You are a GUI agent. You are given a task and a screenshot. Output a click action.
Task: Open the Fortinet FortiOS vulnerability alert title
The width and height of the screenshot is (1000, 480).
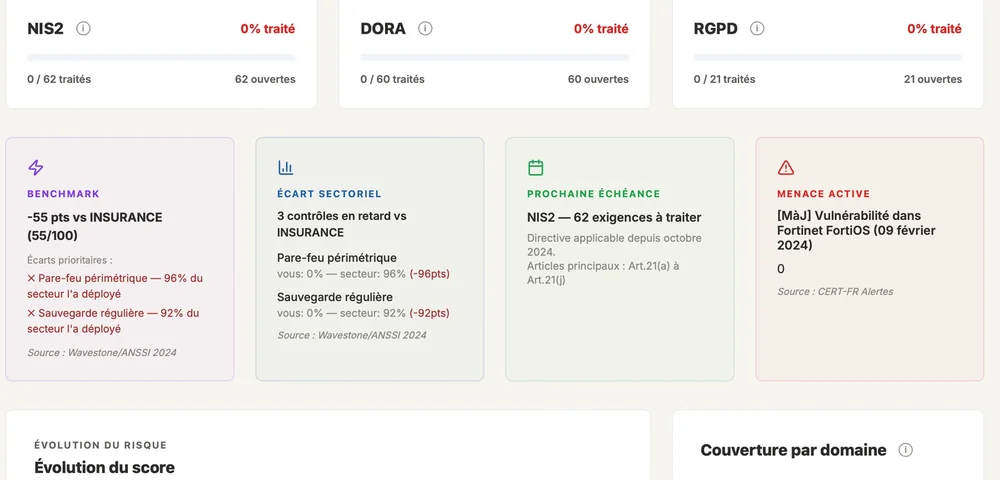[856, 231]
